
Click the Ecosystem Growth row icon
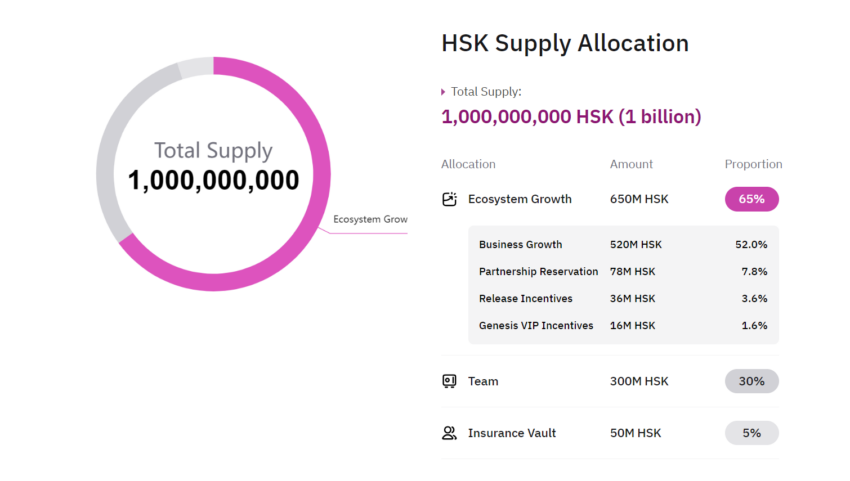(449, 199)
